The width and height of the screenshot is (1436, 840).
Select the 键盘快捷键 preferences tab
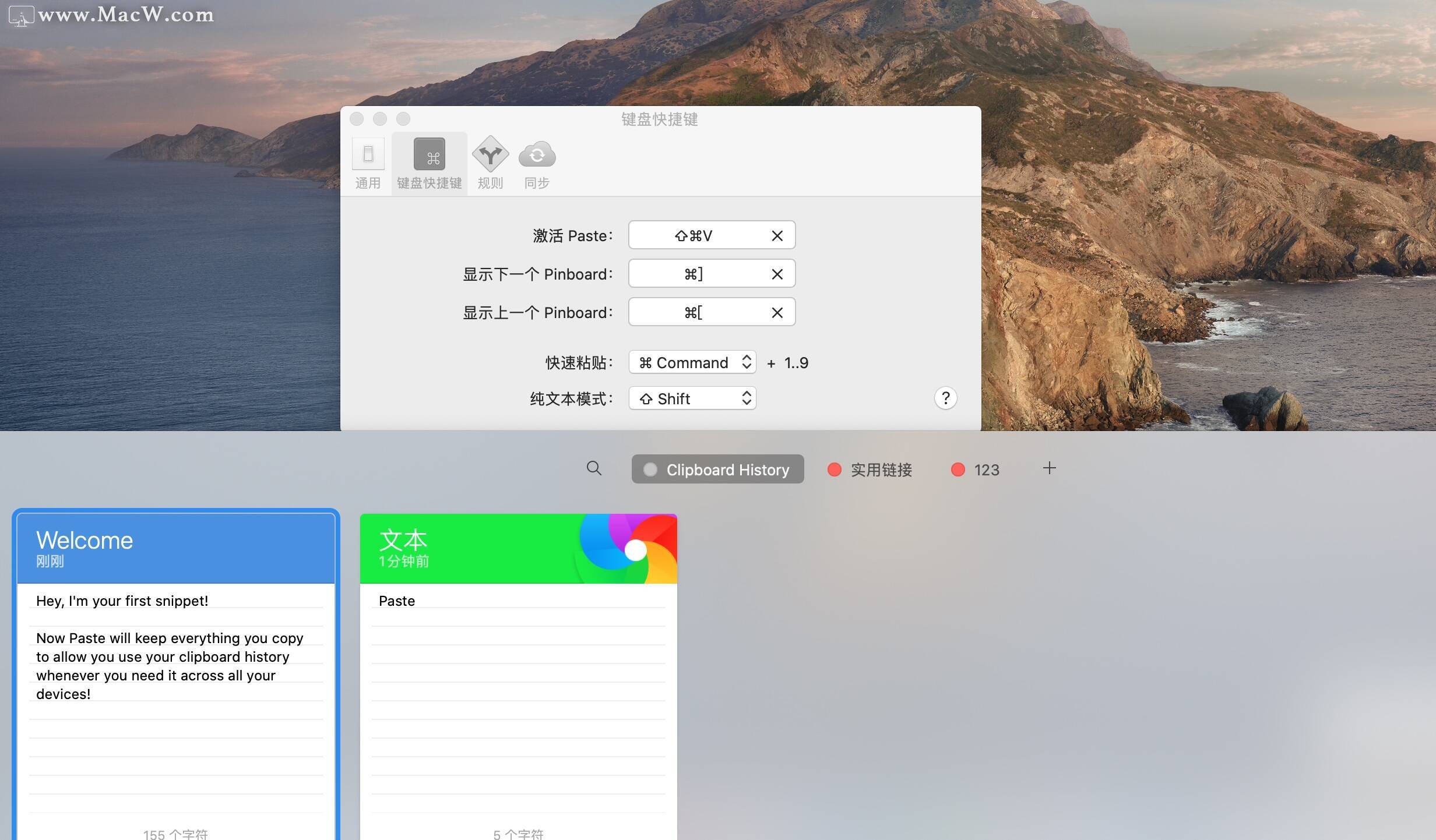coord(430,164)
